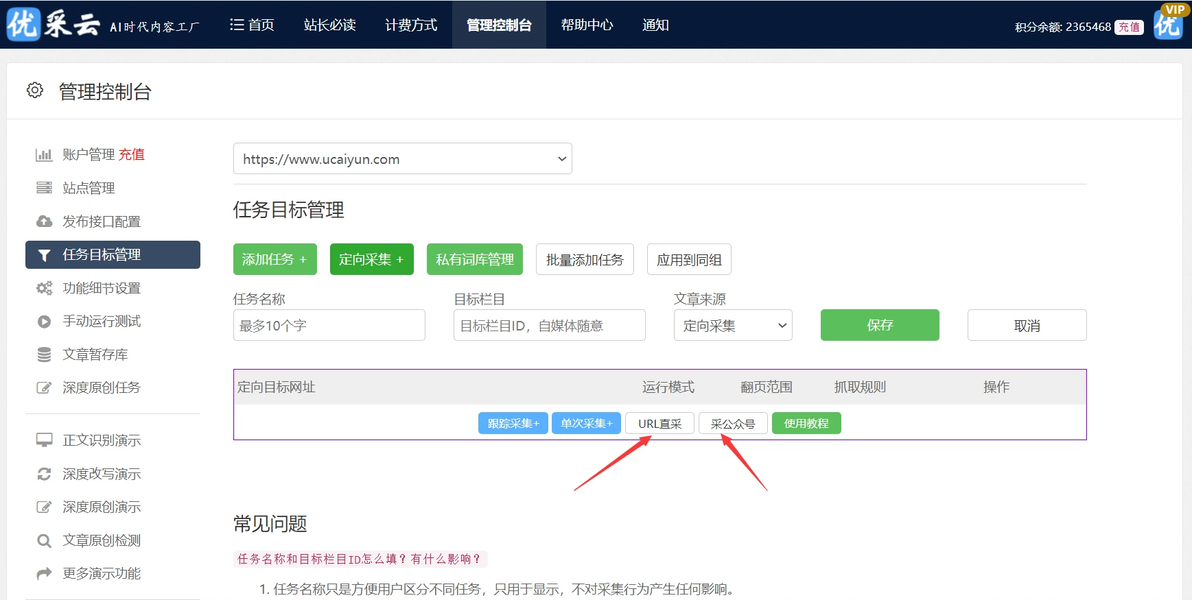Go to 帮助中心 in the top navigation

tap(587, 24)
